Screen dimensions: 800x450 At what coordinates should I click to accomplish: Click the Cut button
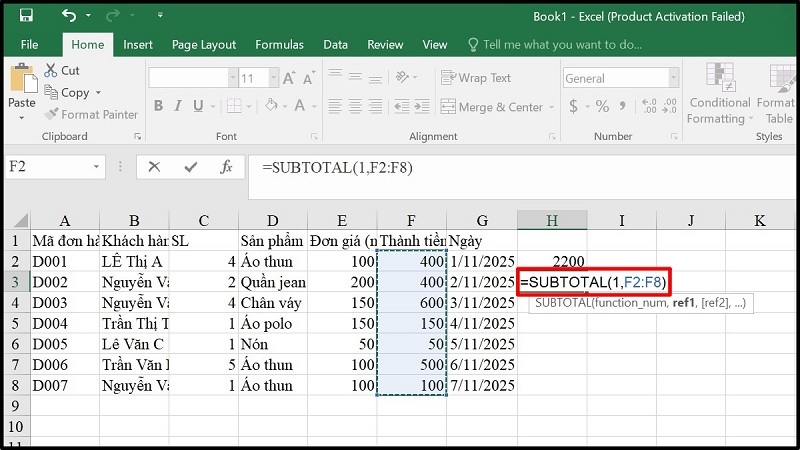tap(62, 70)
